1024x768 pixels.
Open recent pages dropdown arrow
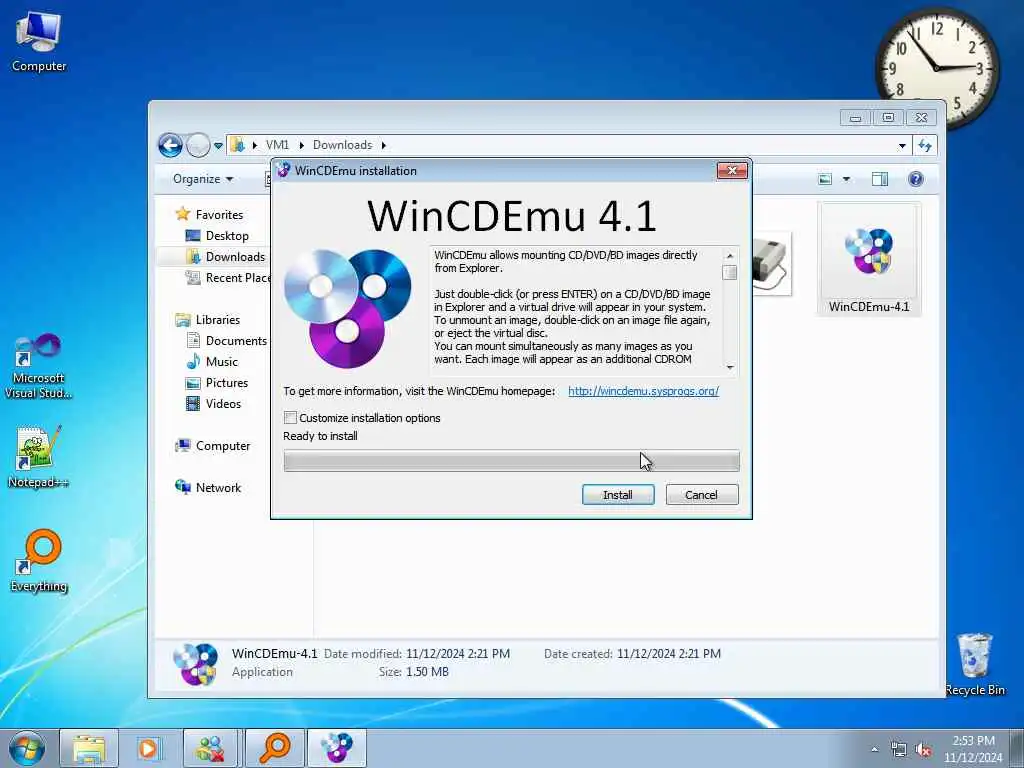[x=218, y=146]
